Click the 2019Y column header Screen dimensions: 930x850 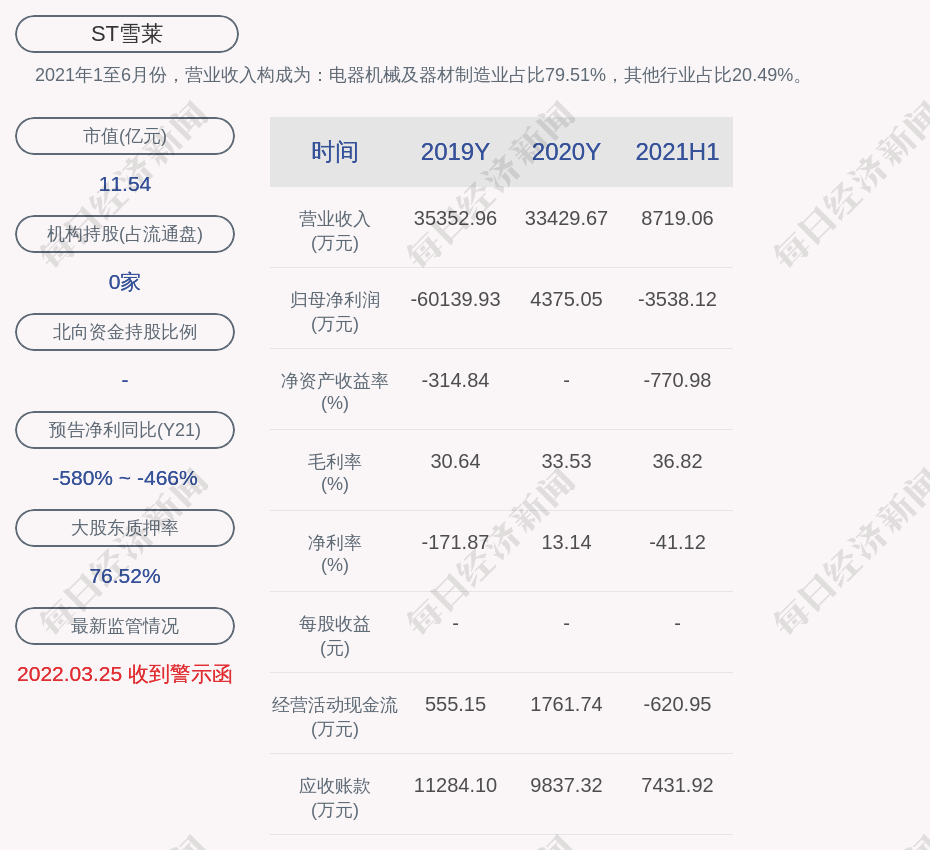(455, 152)
